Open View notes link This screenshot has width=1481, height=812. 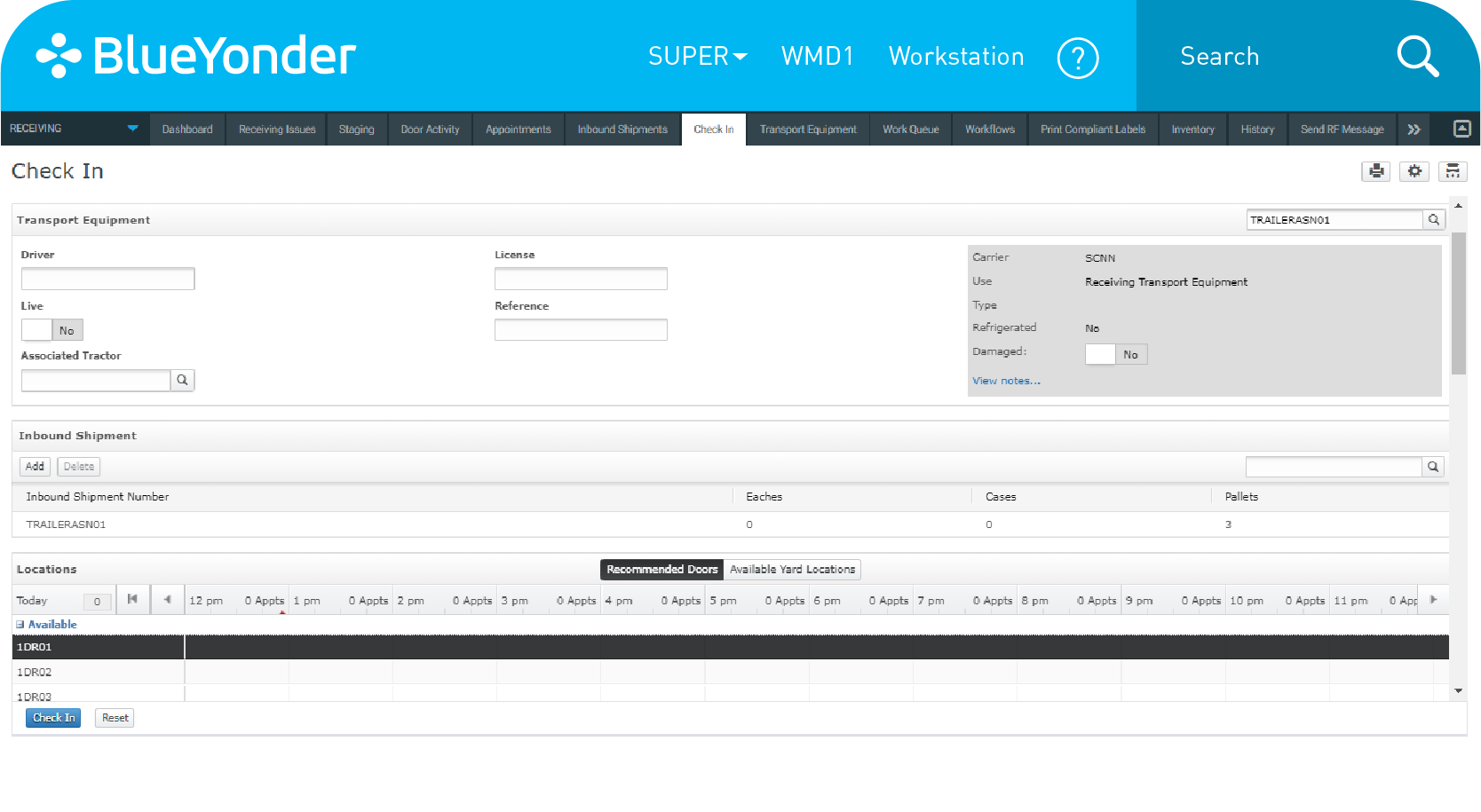tap(1006, 382)
